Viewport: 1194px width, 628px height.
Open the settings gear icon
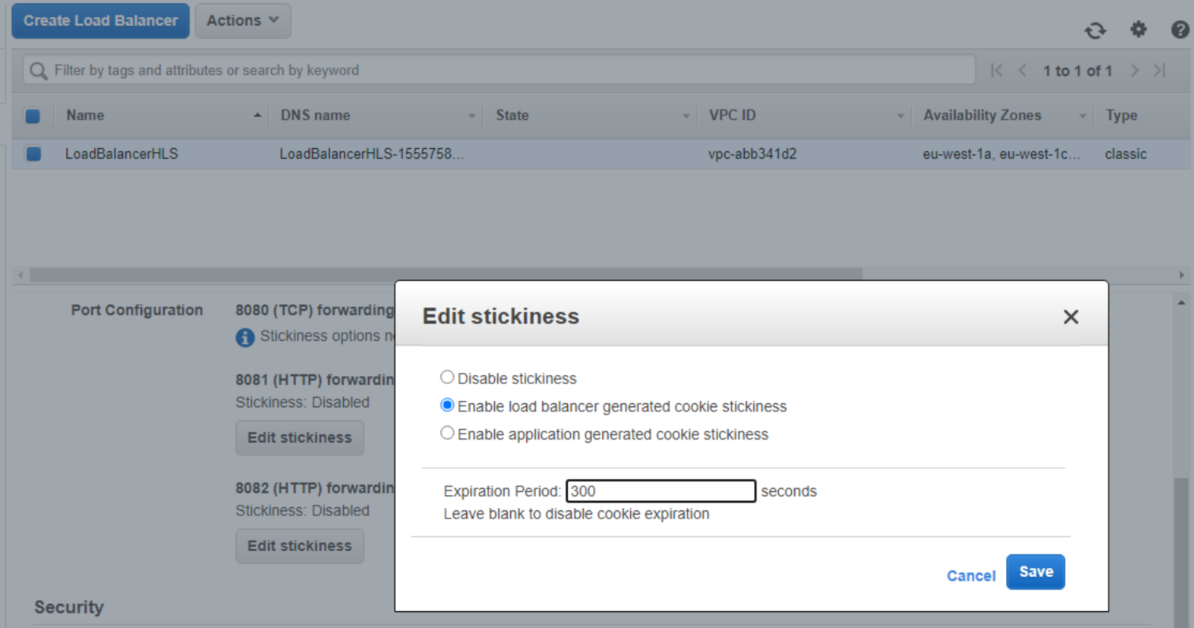coord(1138,30)
